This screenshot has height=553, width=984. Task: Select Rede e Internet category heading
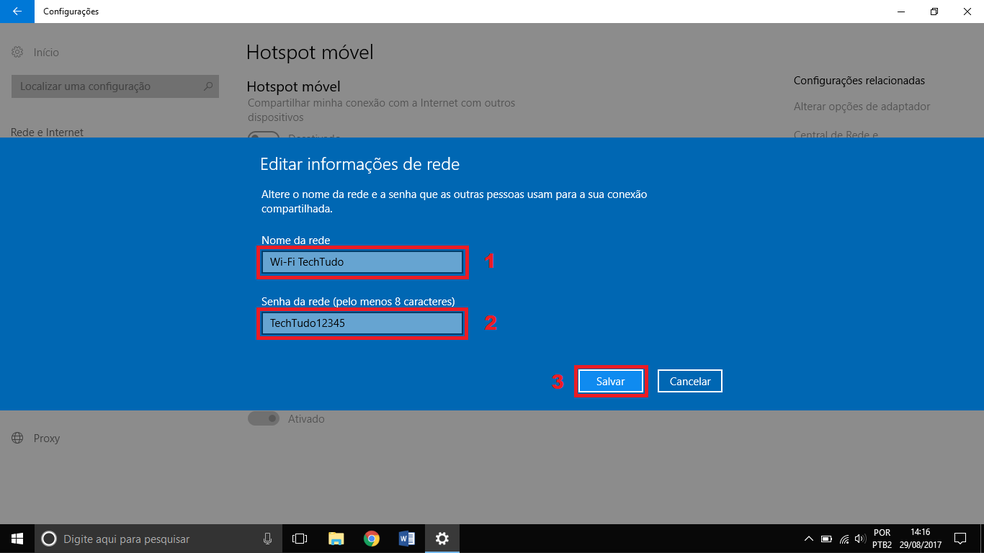click(x=47, y=132)
